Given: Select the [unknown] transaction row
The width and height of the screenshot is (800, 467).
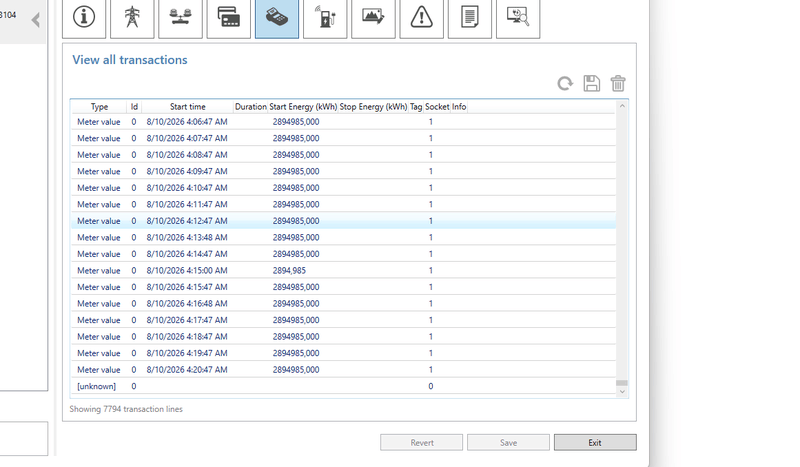Looking at the screenshot, I should coord(343,386).
